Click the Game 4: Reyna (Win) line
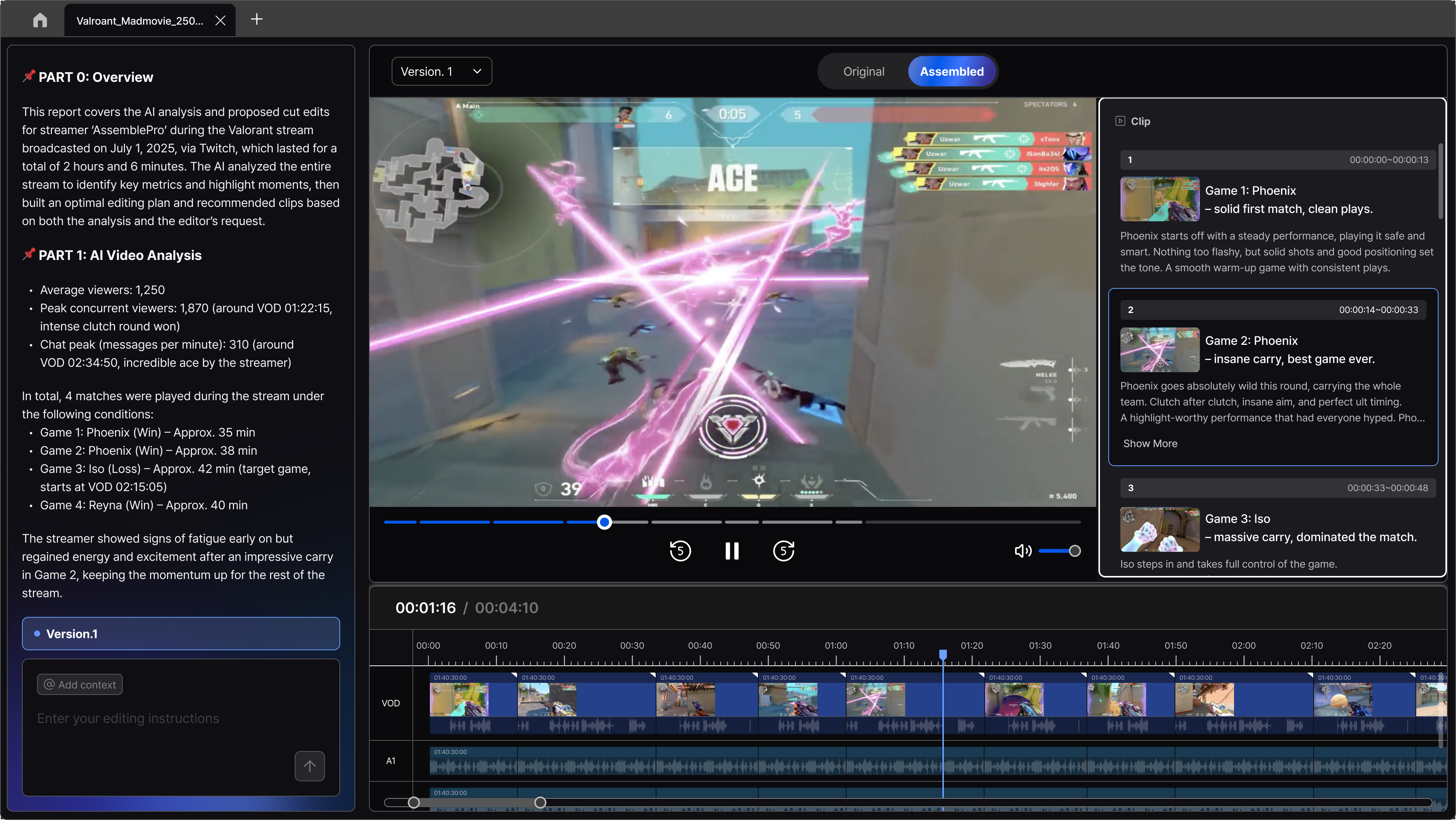Screen dimensions: 1456x820 tap(144, 505)
